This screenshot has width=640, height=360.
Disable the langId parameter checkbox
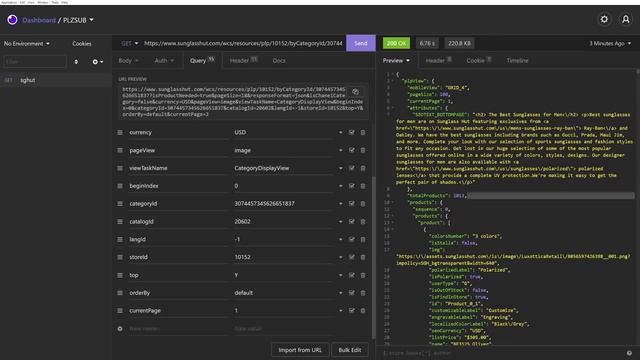[x=351, y=239]
